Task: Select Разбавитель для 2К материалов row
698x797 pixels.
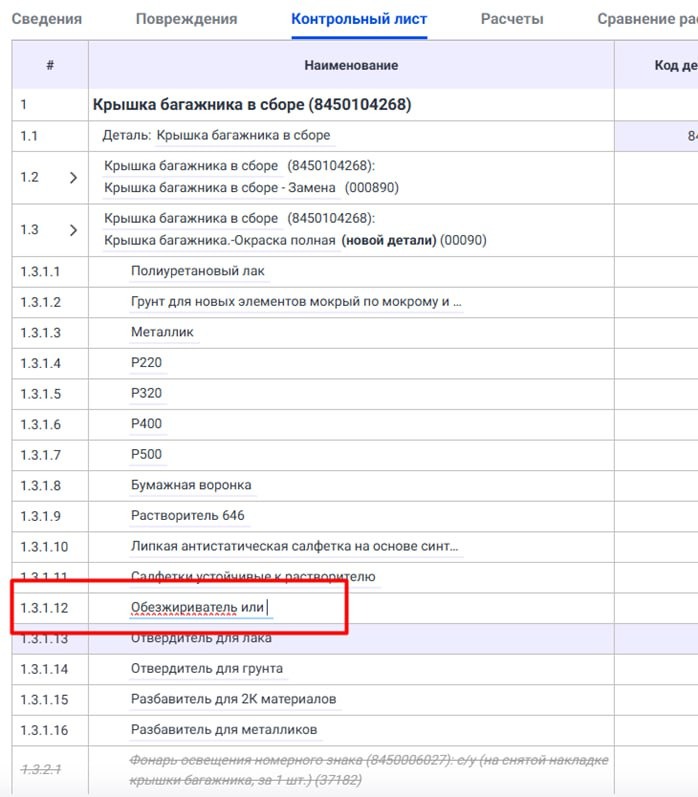Action: click(233, 698)
